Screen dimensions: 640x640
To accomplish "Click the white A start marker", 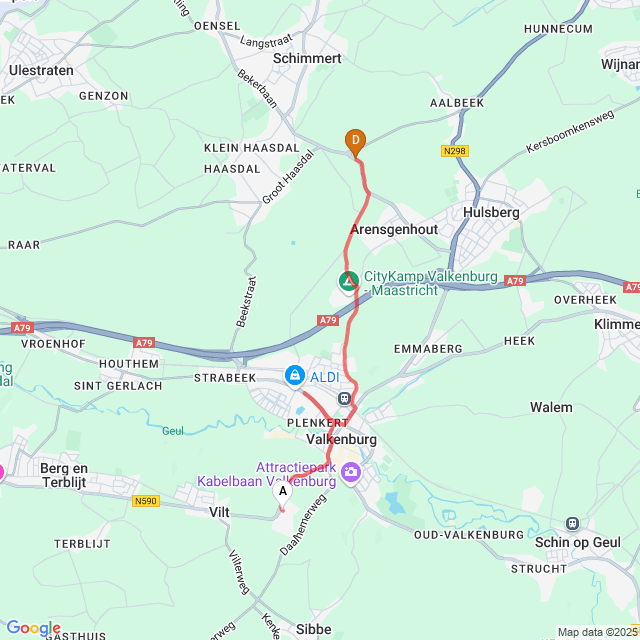I will click(x=282, y=494).
